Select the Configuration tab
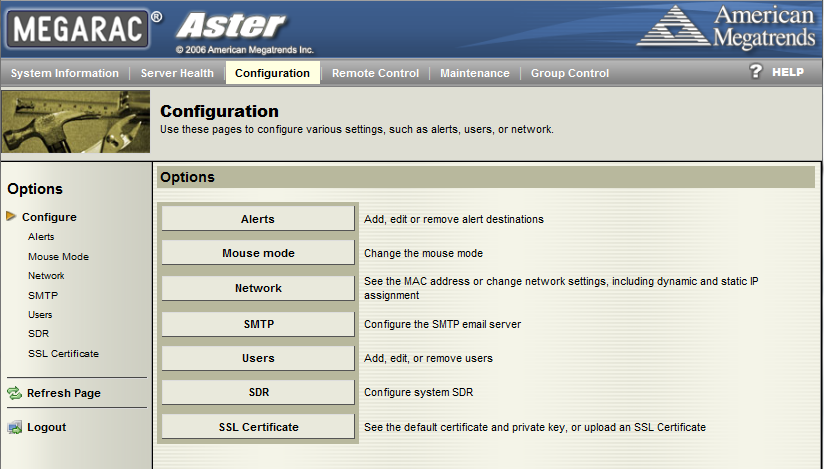Screen dimensions: 824x469 (x=273, y=73)
